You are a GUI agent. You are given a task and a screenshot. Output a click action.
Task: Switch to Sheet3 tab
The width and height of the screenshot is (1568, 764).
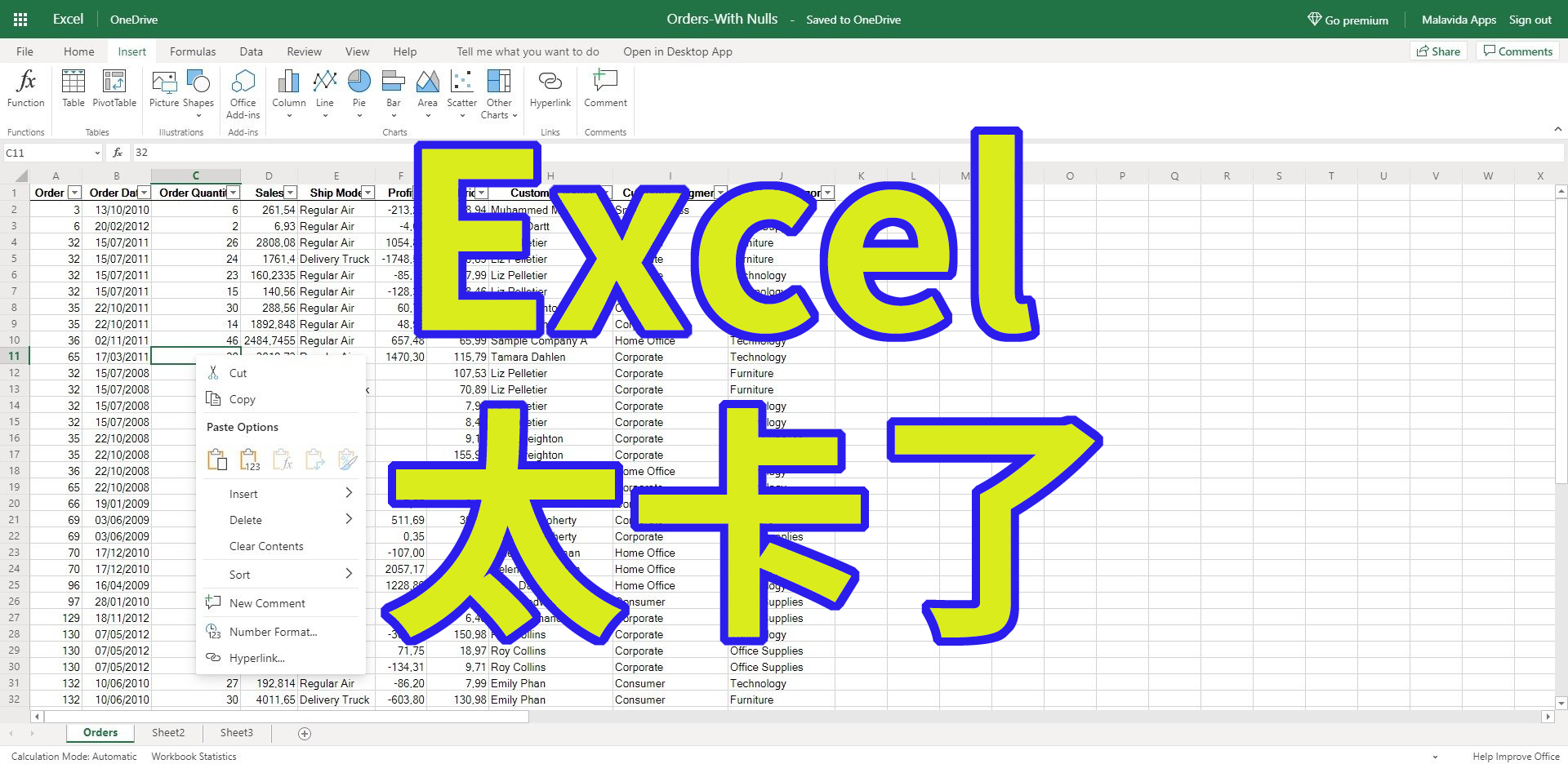[237, 733]
